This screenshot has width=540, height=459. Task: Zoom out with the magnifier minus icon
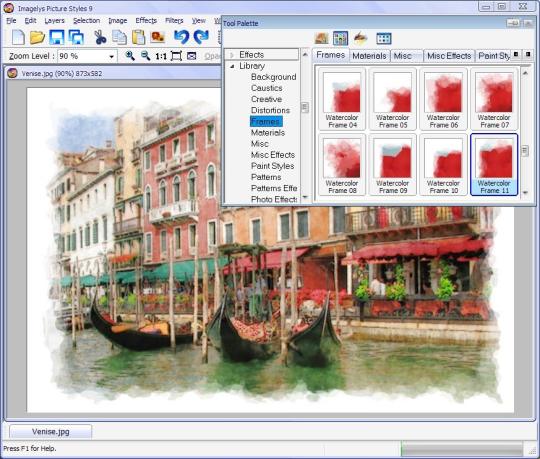pos(146,55)
